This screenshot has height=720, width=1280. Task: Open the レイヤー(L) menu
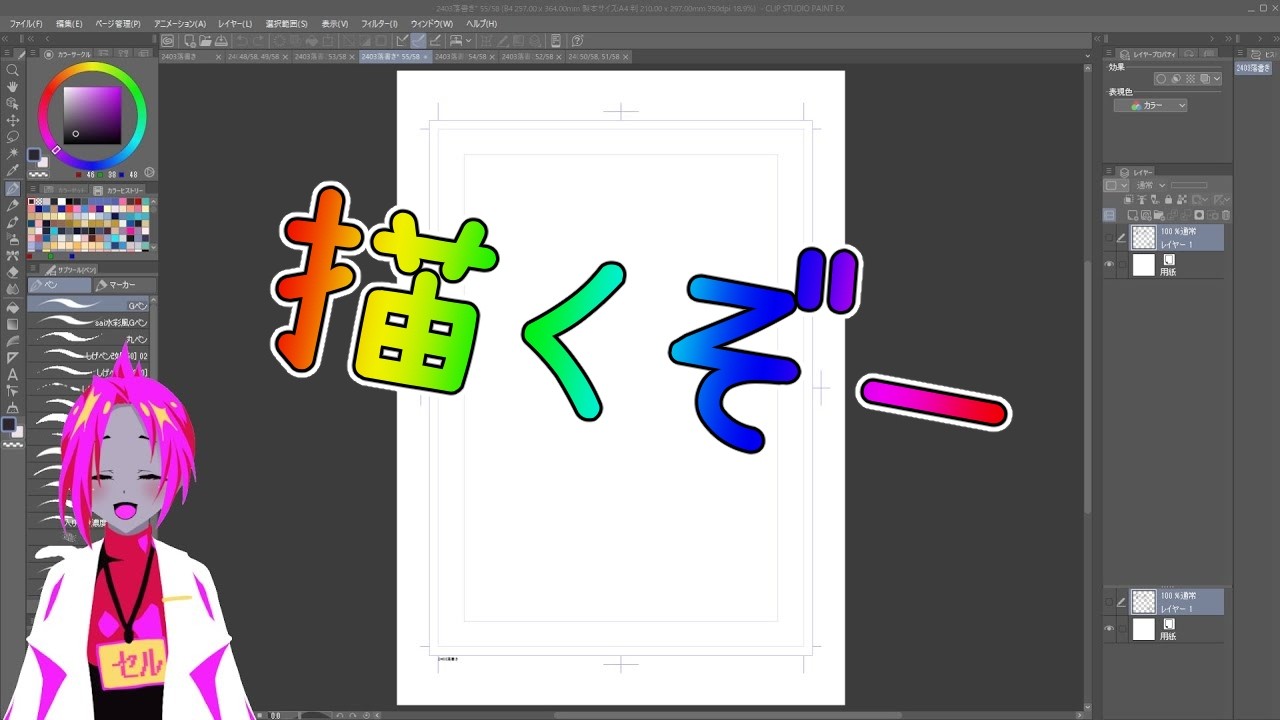point(235,23)
